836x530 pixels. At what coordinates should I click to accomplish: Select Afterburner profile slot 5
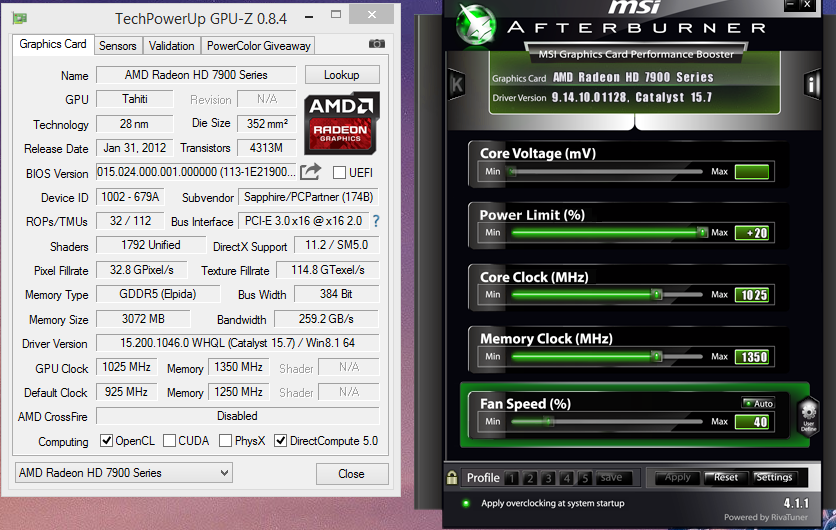[584, 478]
